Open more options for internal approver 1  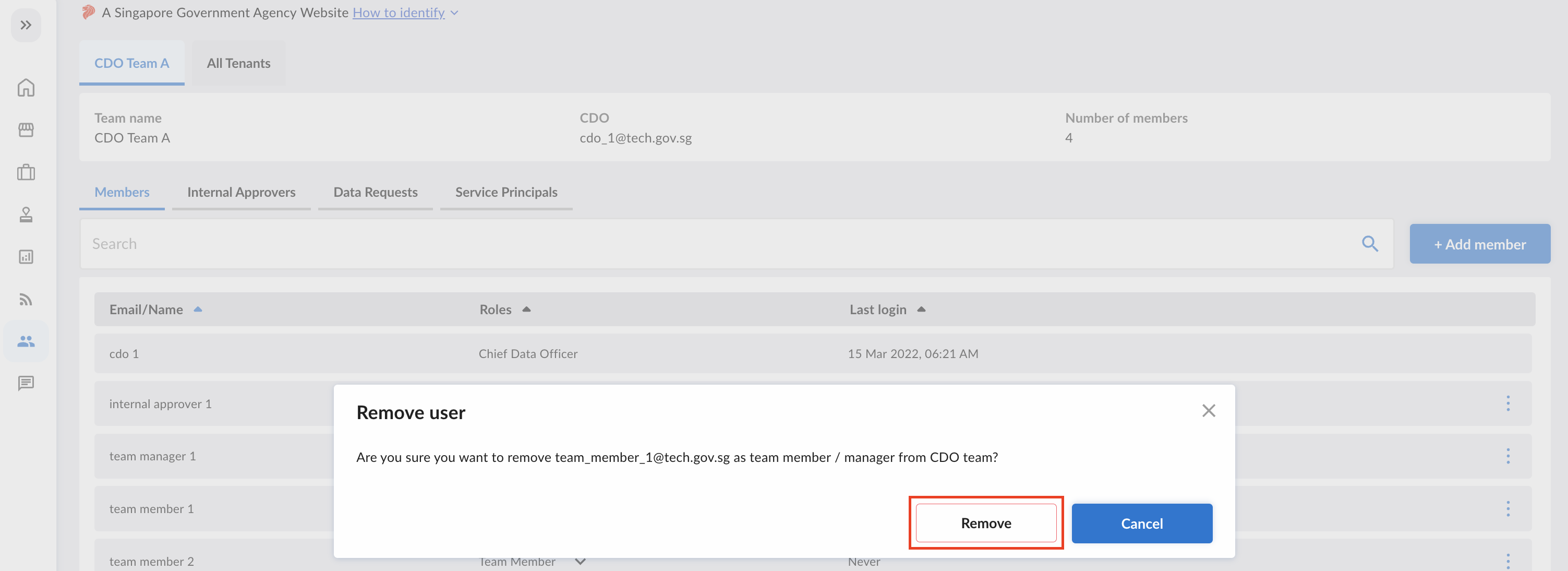pyautogui.click(x=1507, y=403)
